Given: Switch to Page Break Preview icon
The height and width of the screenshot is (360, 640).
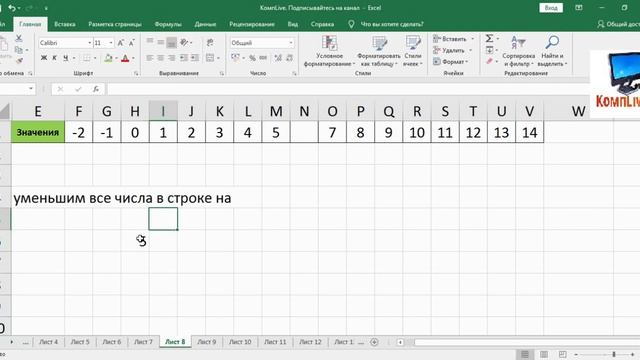Looking at the screenshot, I should (562, 354).
